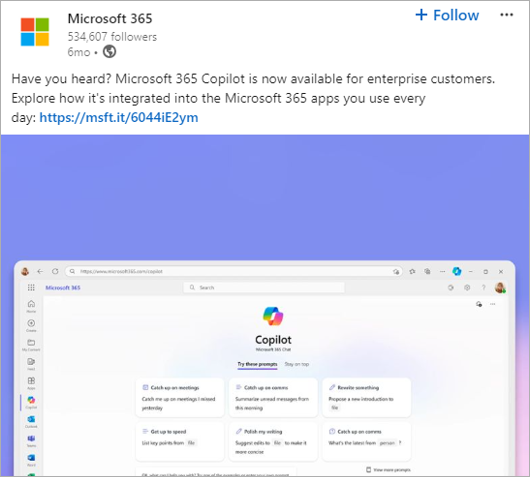Open Word from the left sidebar
The width and height of the screenshot is (530, 477).
click(x=31, y=460)
